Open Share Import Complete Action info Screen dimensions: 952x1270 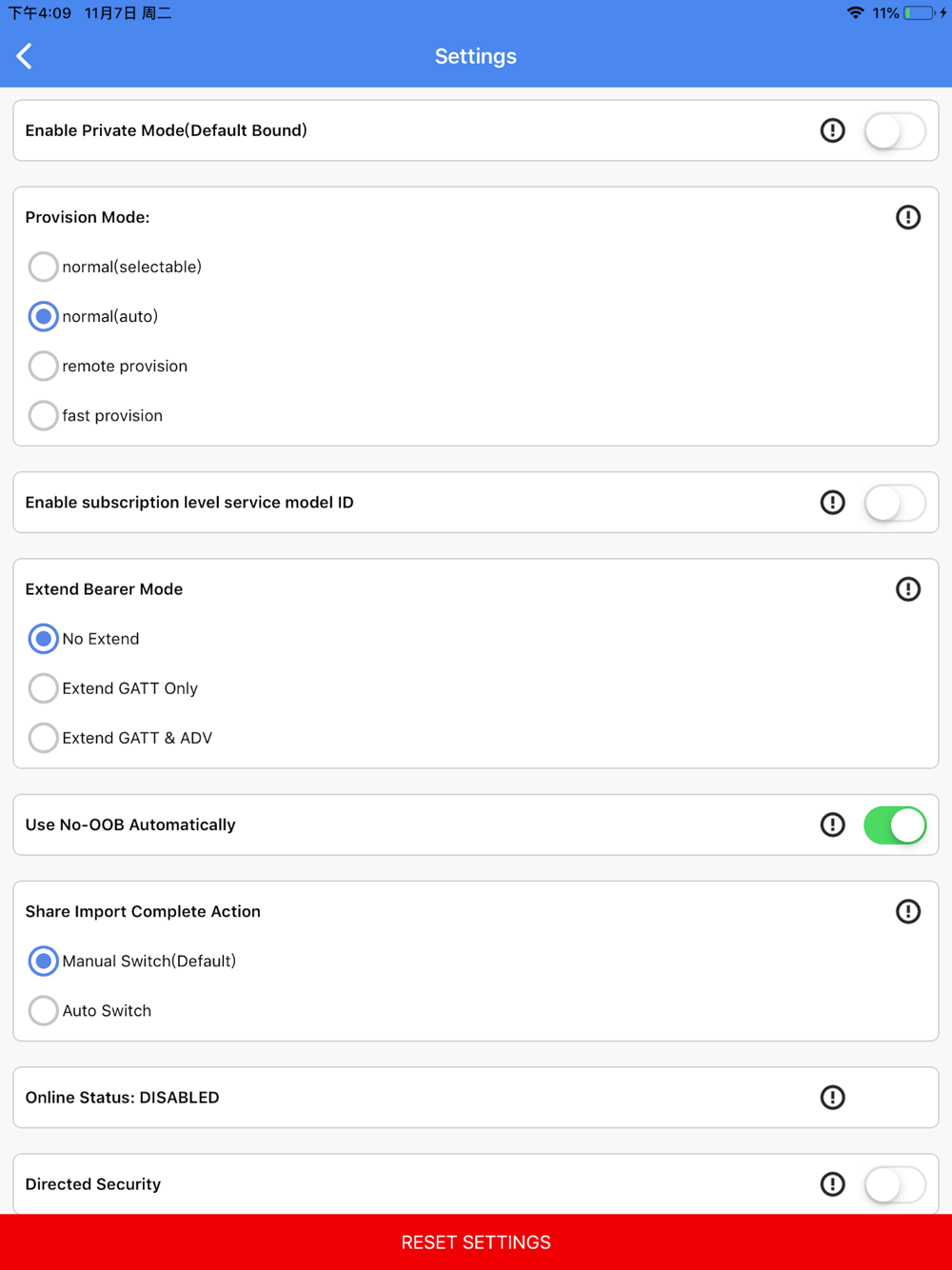click(907, 911)
